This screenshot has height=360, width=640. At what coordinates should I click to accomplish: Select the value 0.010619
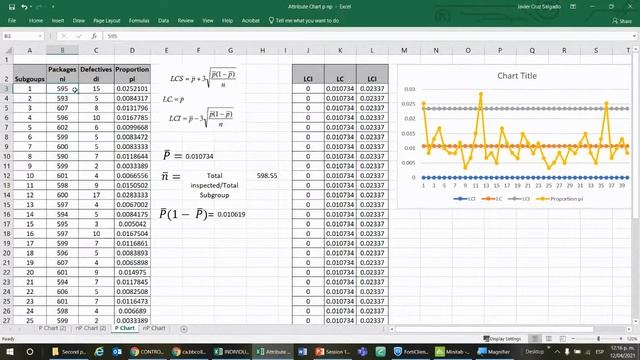click(231, 214)
